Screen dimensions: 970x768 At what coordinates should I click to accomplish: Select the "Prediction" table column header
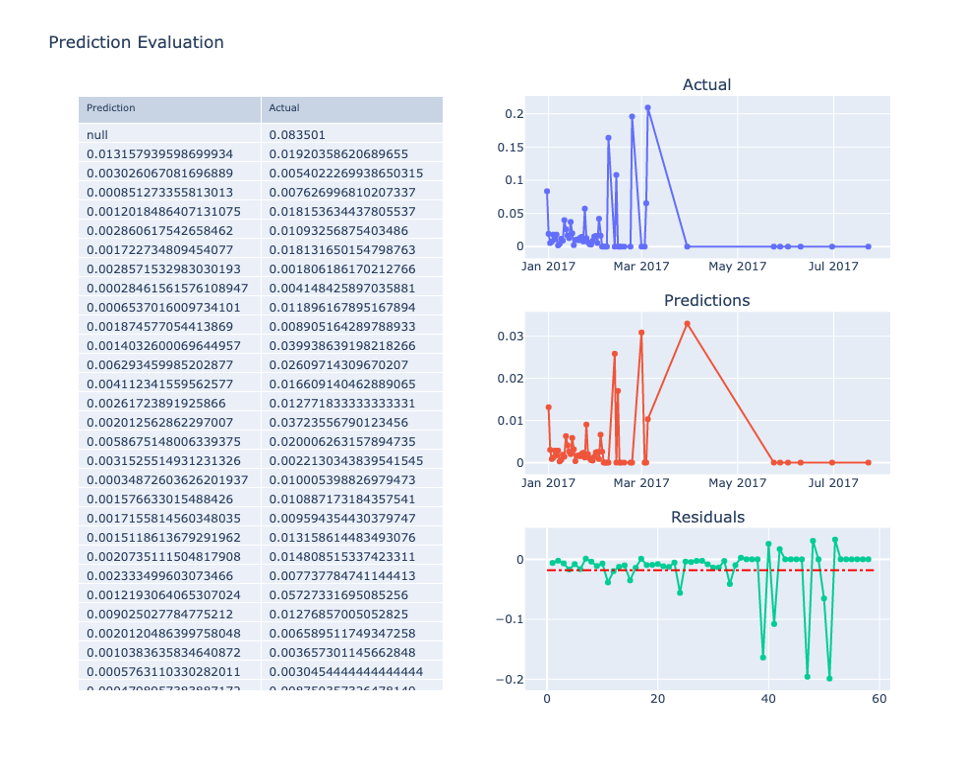tap(111, 108)
